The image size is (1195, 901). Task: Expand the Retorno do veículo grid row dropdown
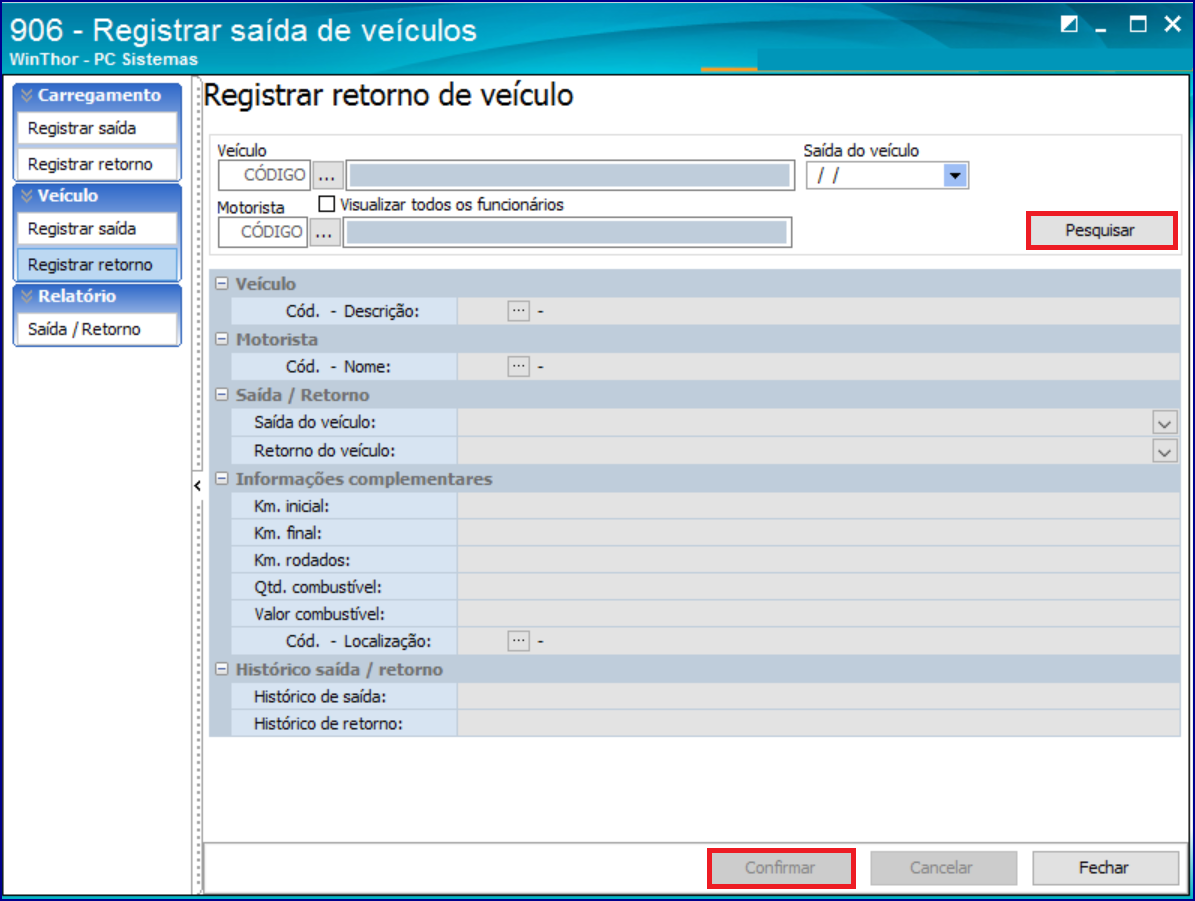point(1164,451)
